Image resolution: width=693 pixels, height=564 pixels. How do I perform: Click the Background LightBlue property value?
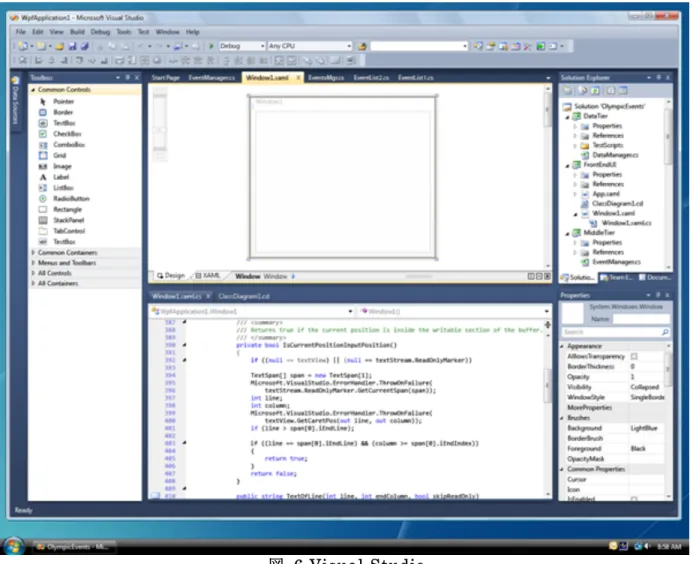coord(647,428)
